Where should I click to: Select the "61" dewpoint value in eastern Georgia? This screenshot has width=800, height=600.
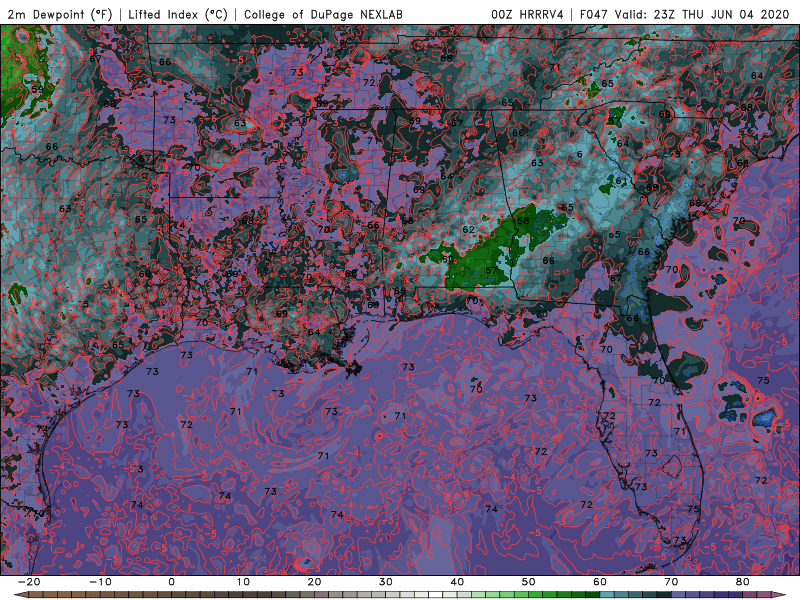tap(621, 181)
